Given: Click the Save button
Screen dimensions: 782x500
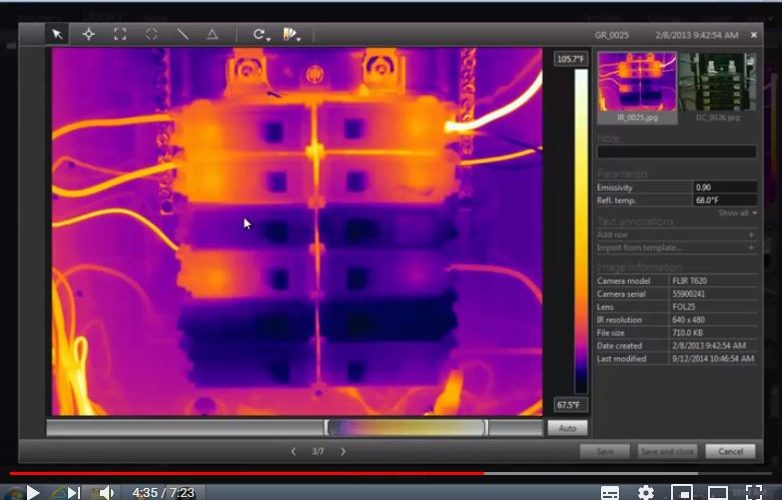Looking at the screenshot, I should point(605,452).
